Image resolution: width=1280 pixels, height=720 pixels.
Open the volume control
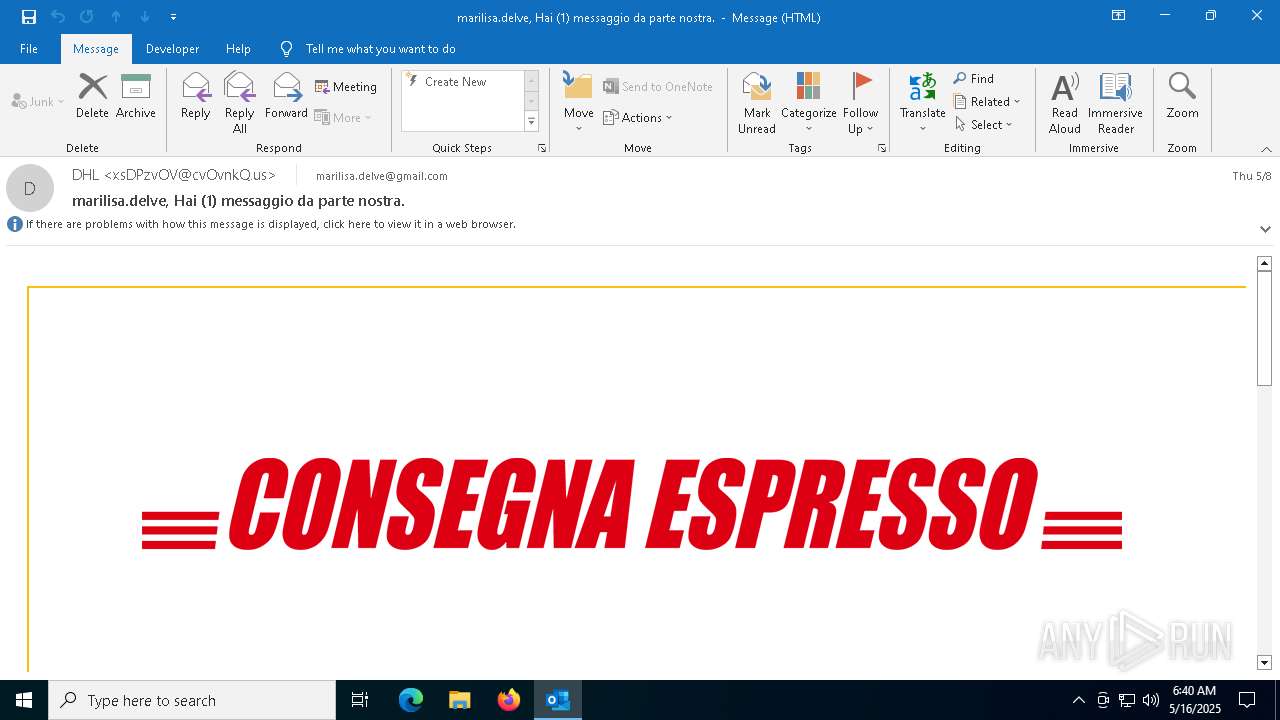(x=1151, y=700)
